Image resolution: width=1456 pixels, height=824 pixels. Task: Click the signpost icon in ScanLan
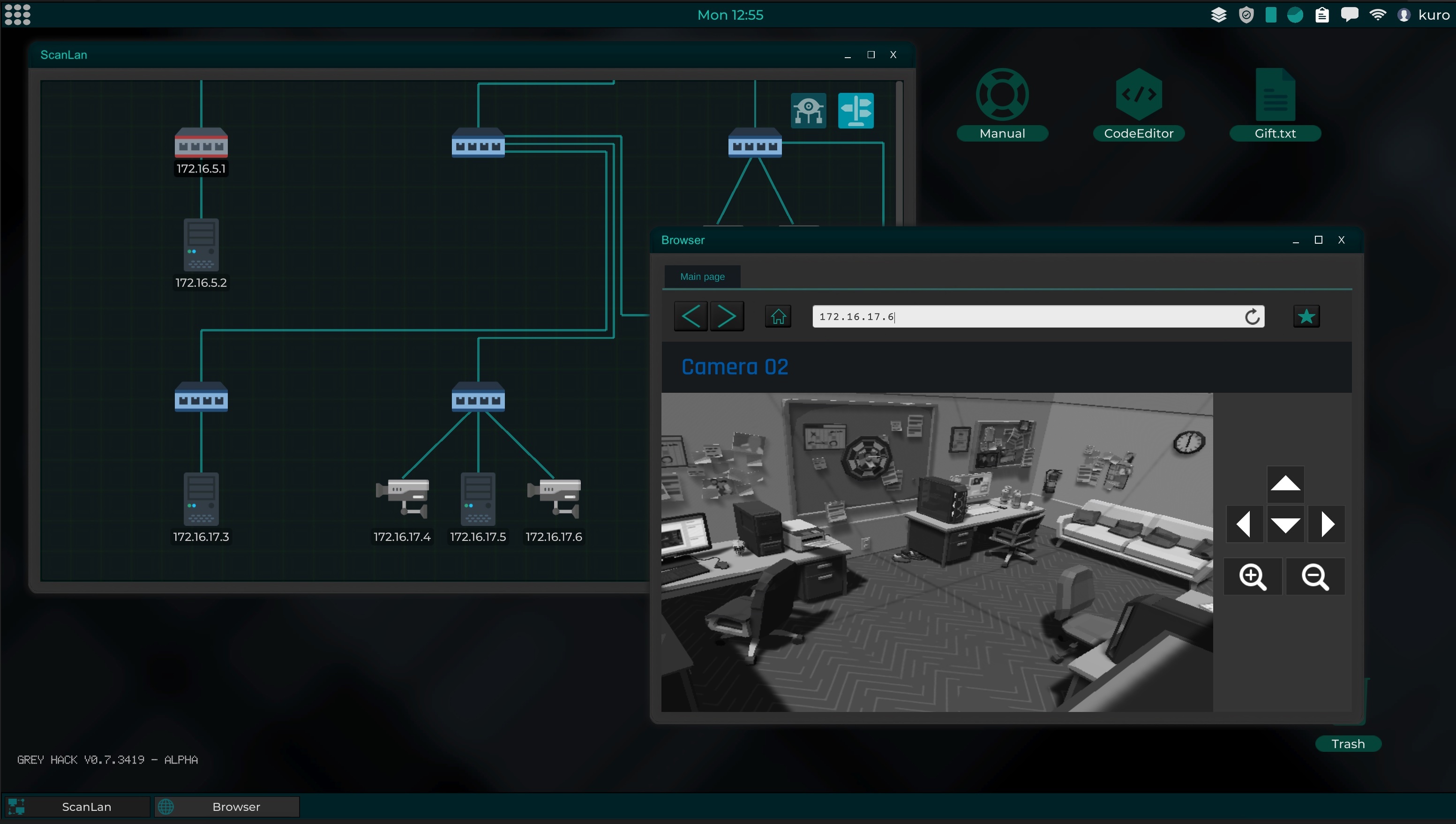click(856, 111)
